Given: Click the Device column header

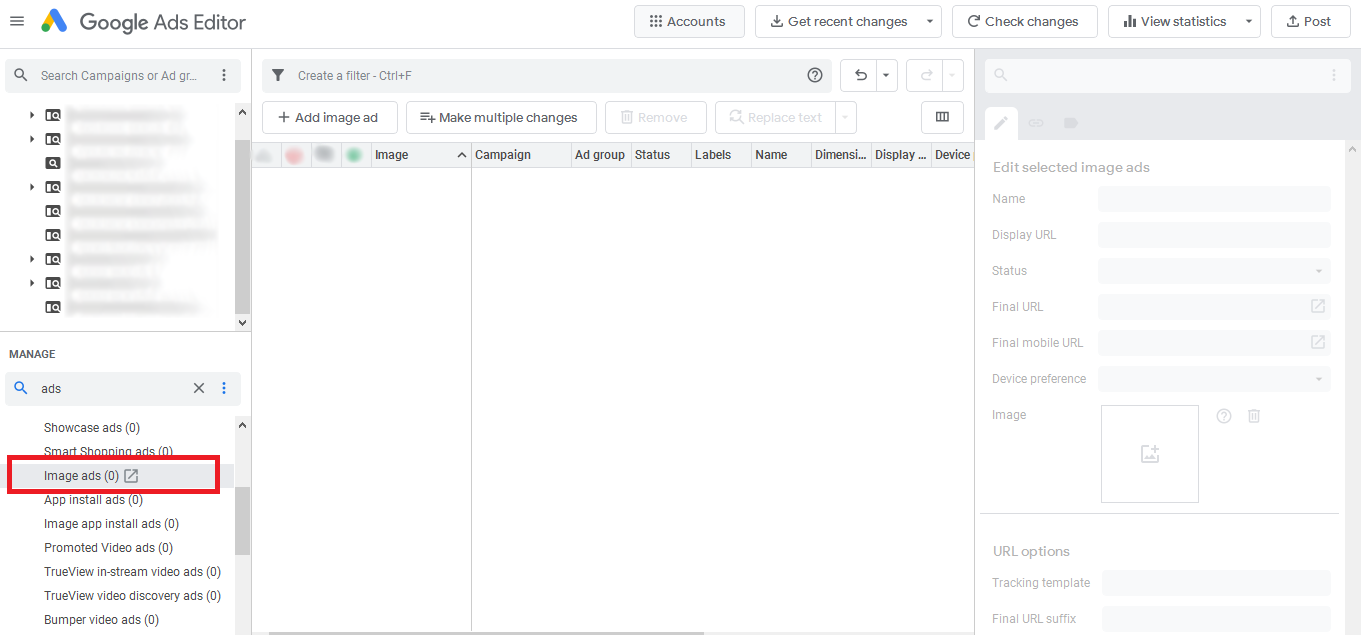Looking at the screenshot, I should pos(952,155).
